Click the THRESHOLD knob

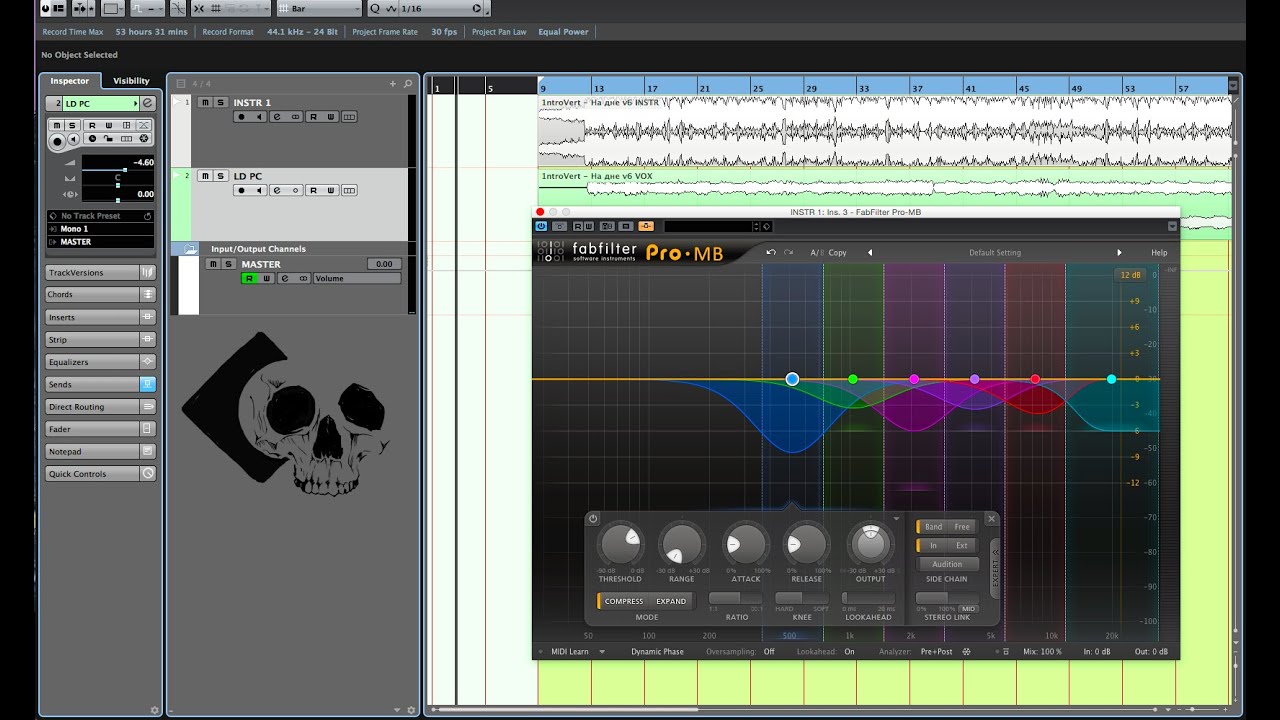pos(620,545)
